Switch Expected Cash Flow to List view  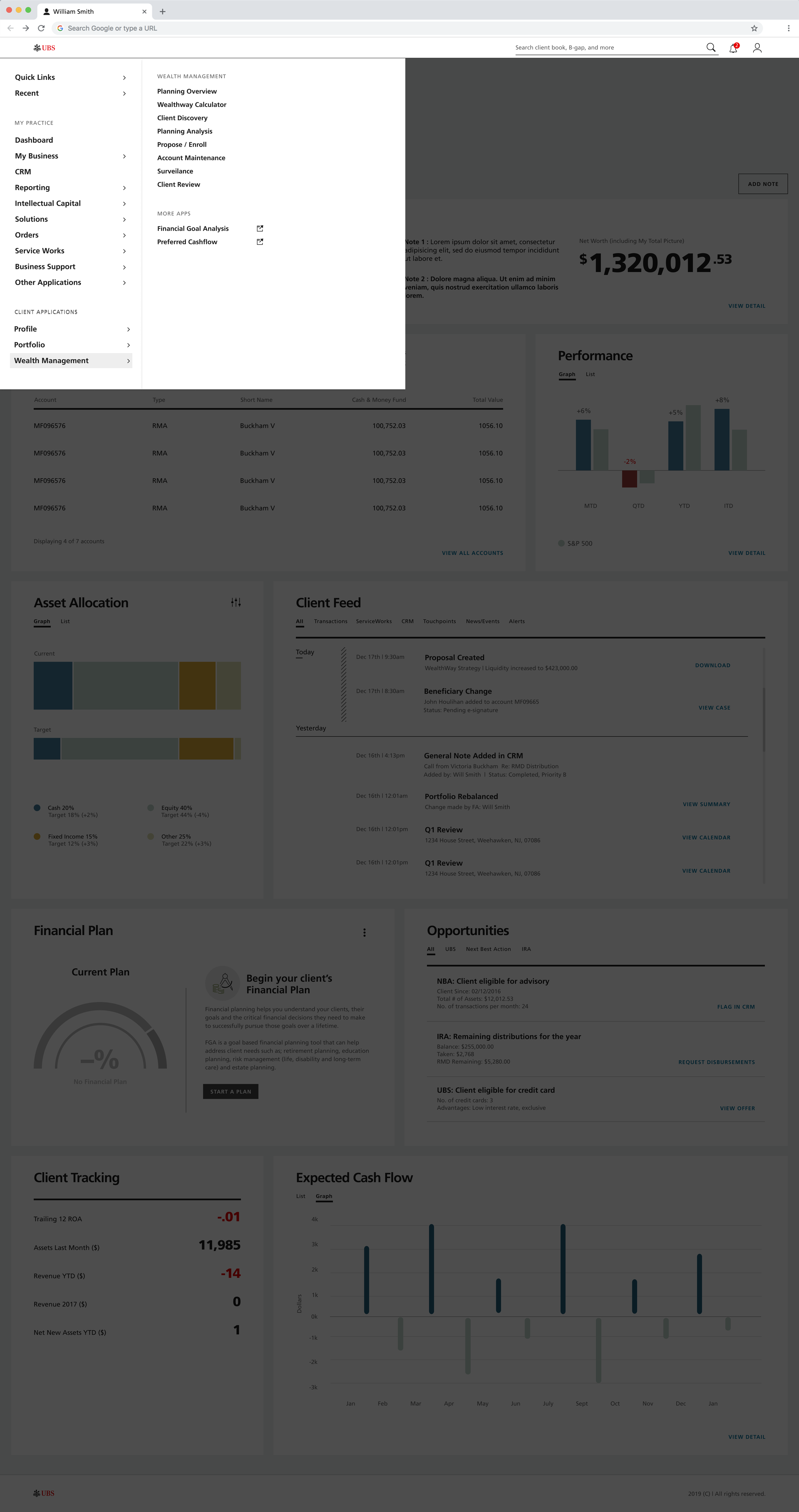(300, 1196)
